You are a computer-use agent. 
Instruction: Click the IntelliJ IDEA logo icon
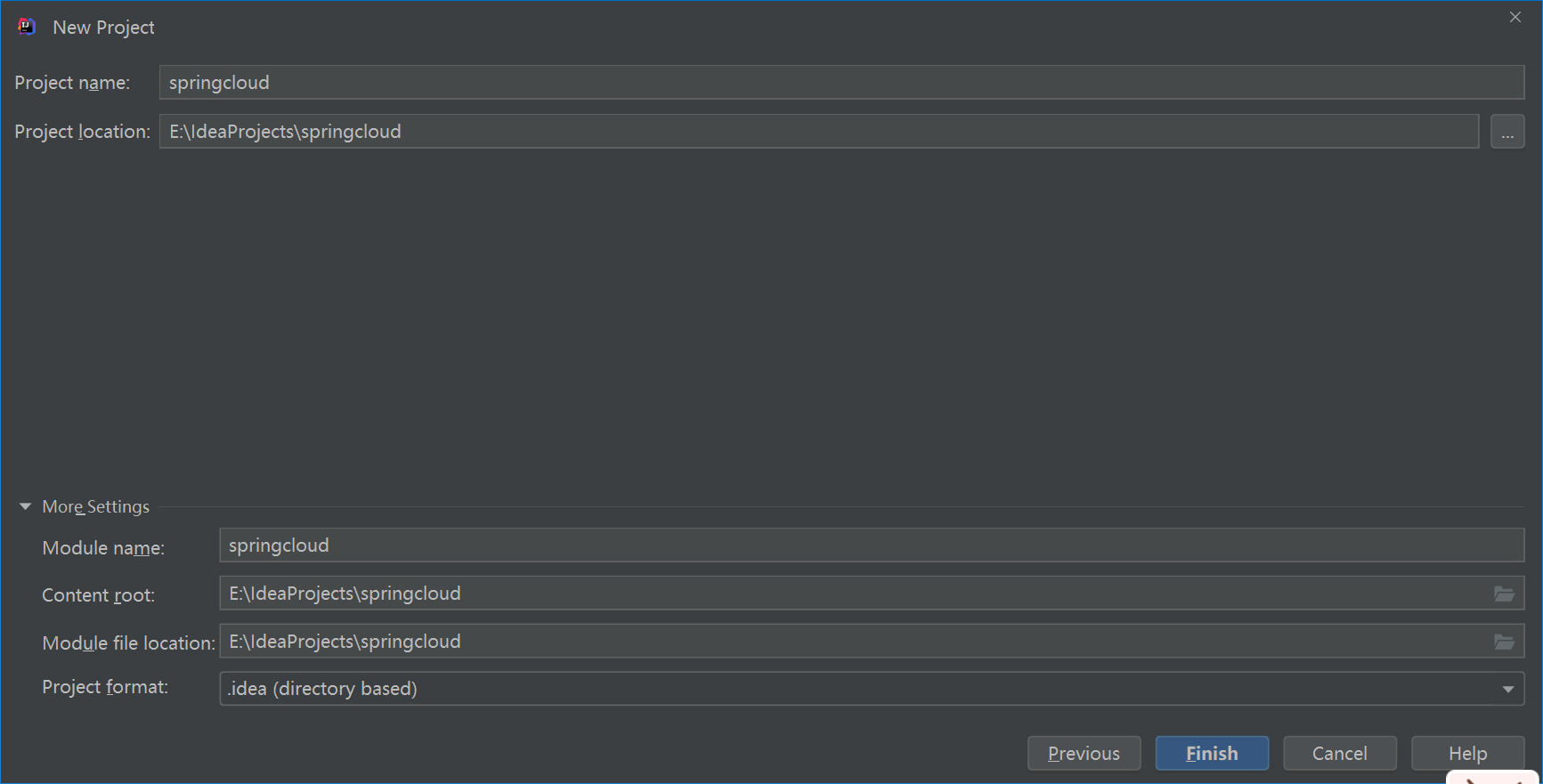click(x=27, y=27)
